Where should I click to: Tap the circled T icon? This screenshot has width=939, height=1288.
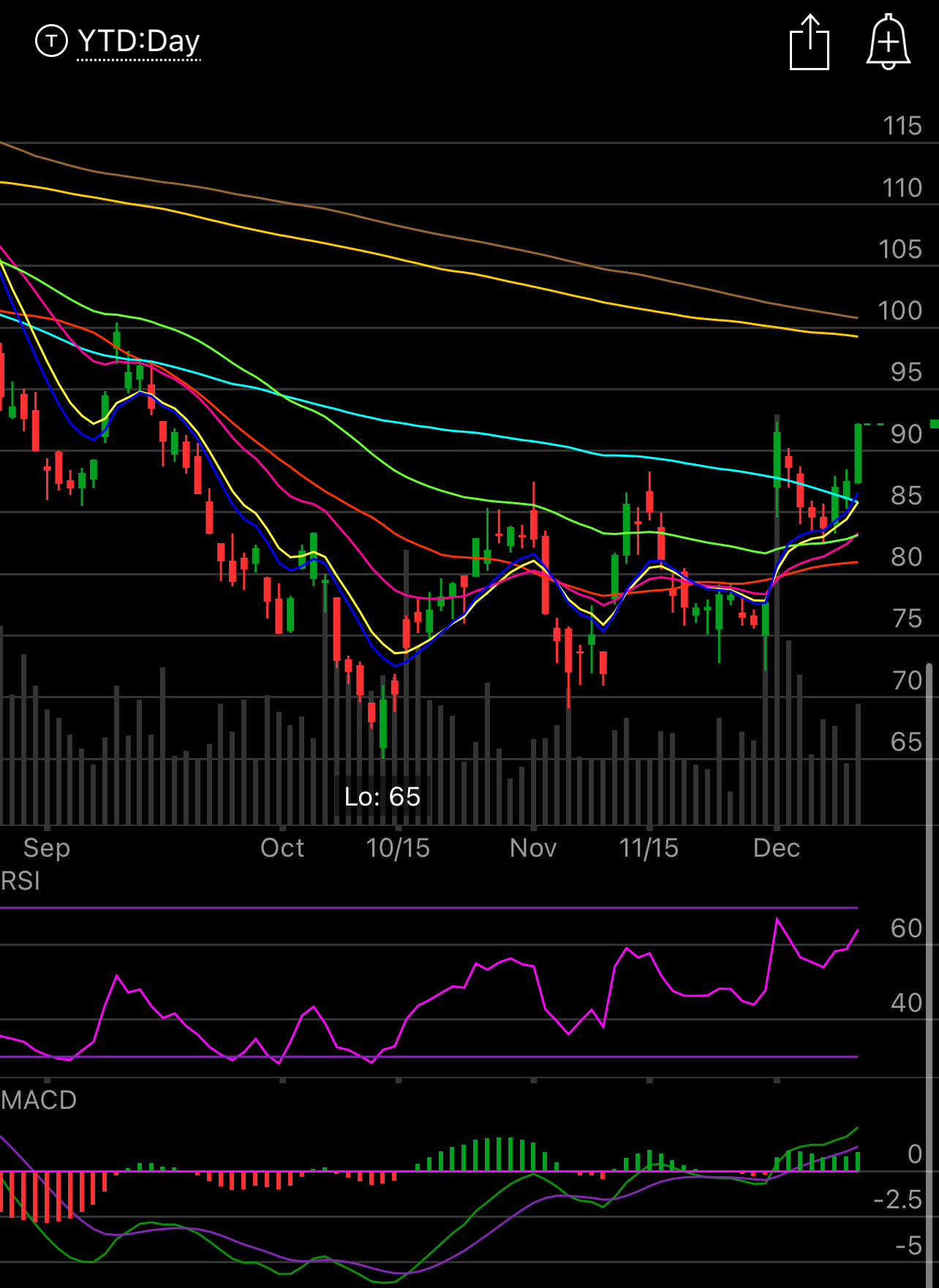coord(51,41)
